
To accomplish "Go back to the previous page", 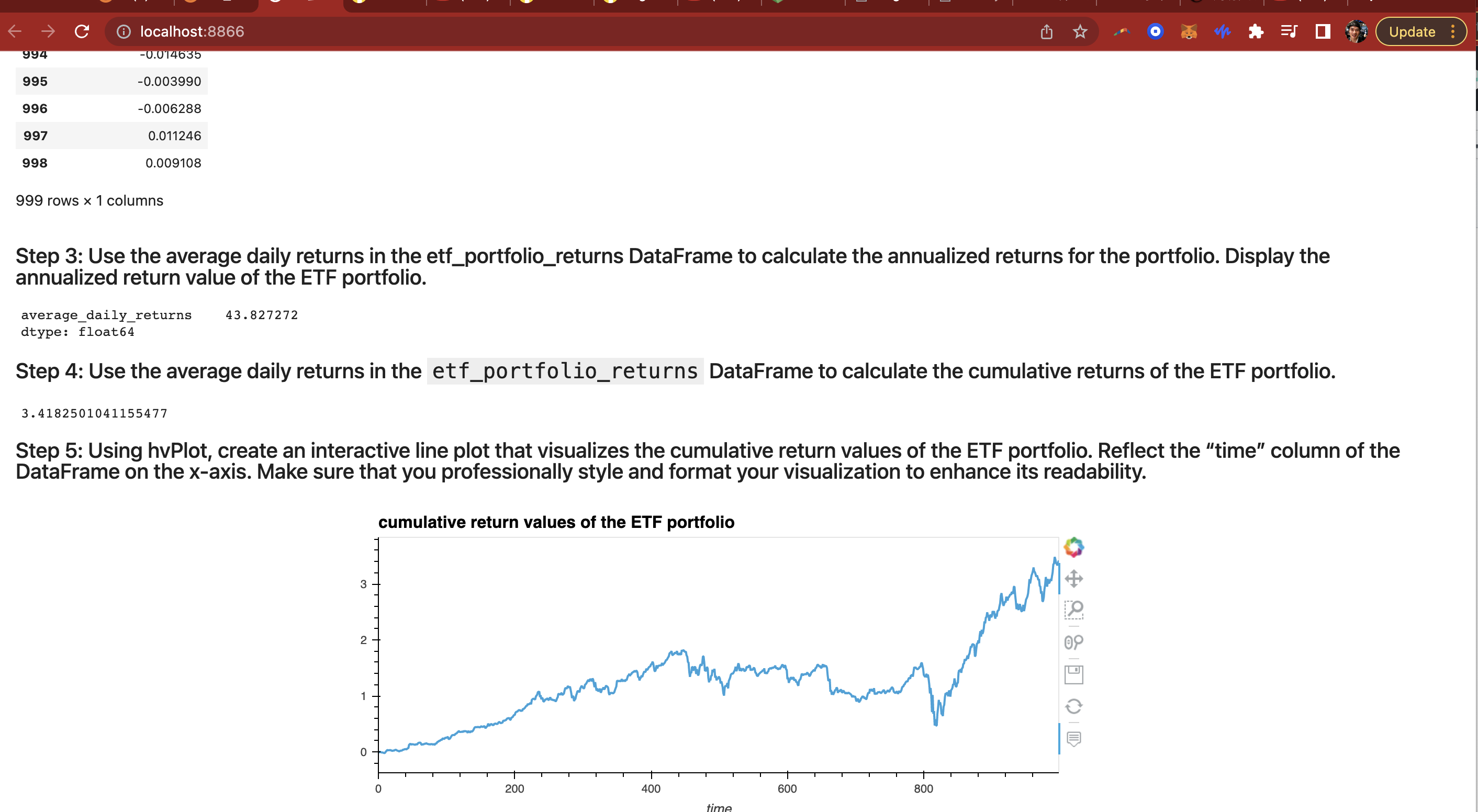I will point(16,31).
